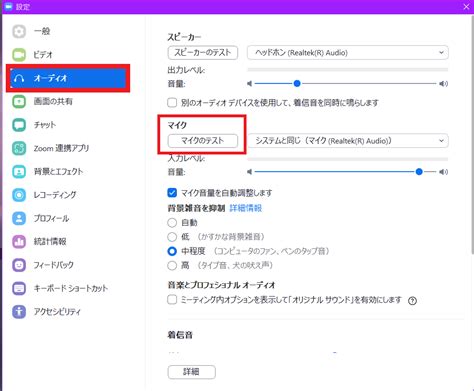Screen dimensions: 474x391
Task: Click the speaker volume slider handle
Action: 297,83
